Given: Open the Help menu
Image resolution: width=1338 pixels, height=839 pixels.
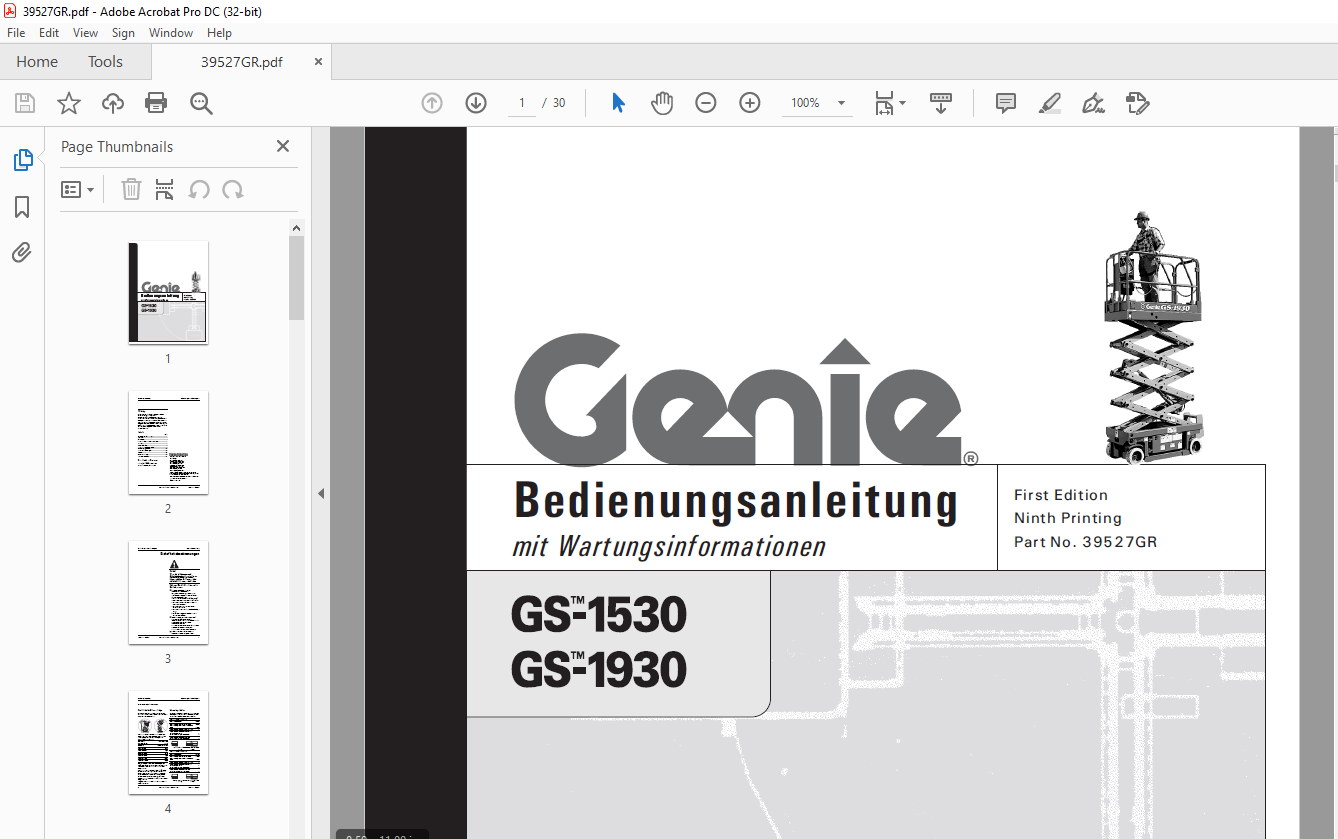Looking at the screenshot, I should click(x=219, y=33).
